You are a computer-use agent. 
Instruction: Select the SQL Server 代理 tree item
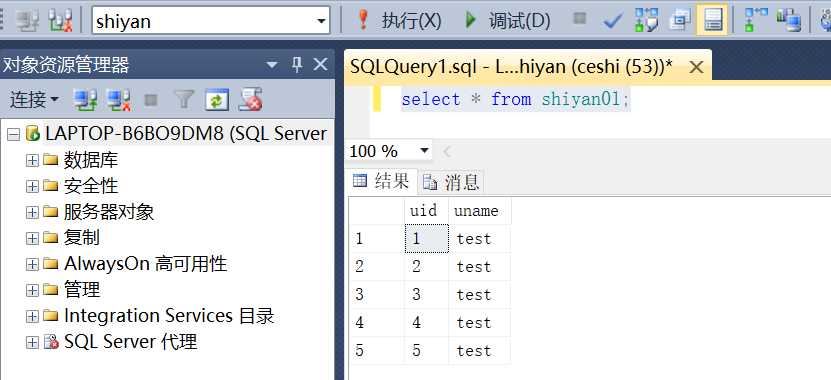click(x=130, y=342)
